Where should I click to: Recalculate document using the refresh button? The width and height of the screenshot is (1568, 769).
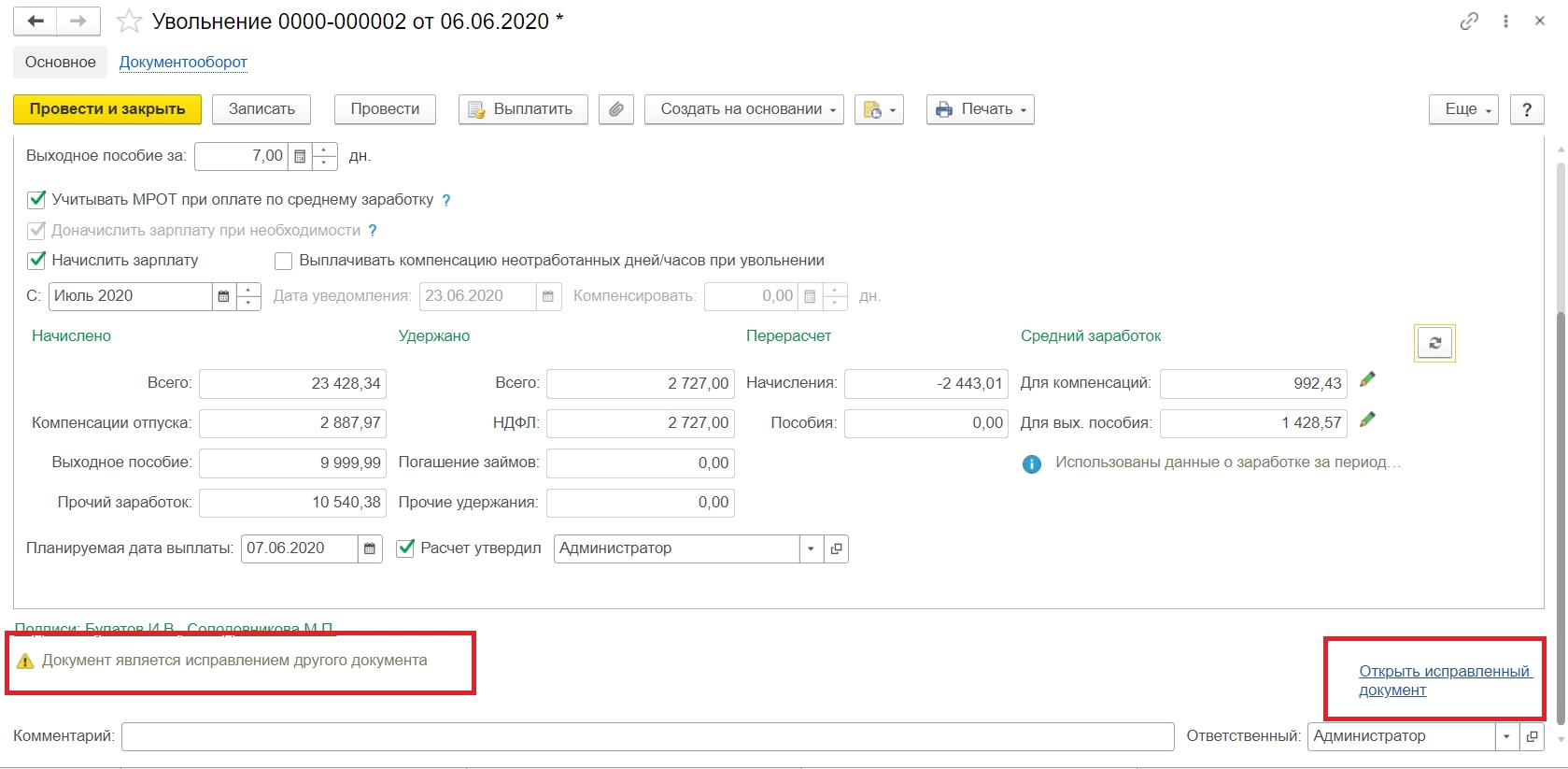pyautogui.click(x=1435, y=343)
